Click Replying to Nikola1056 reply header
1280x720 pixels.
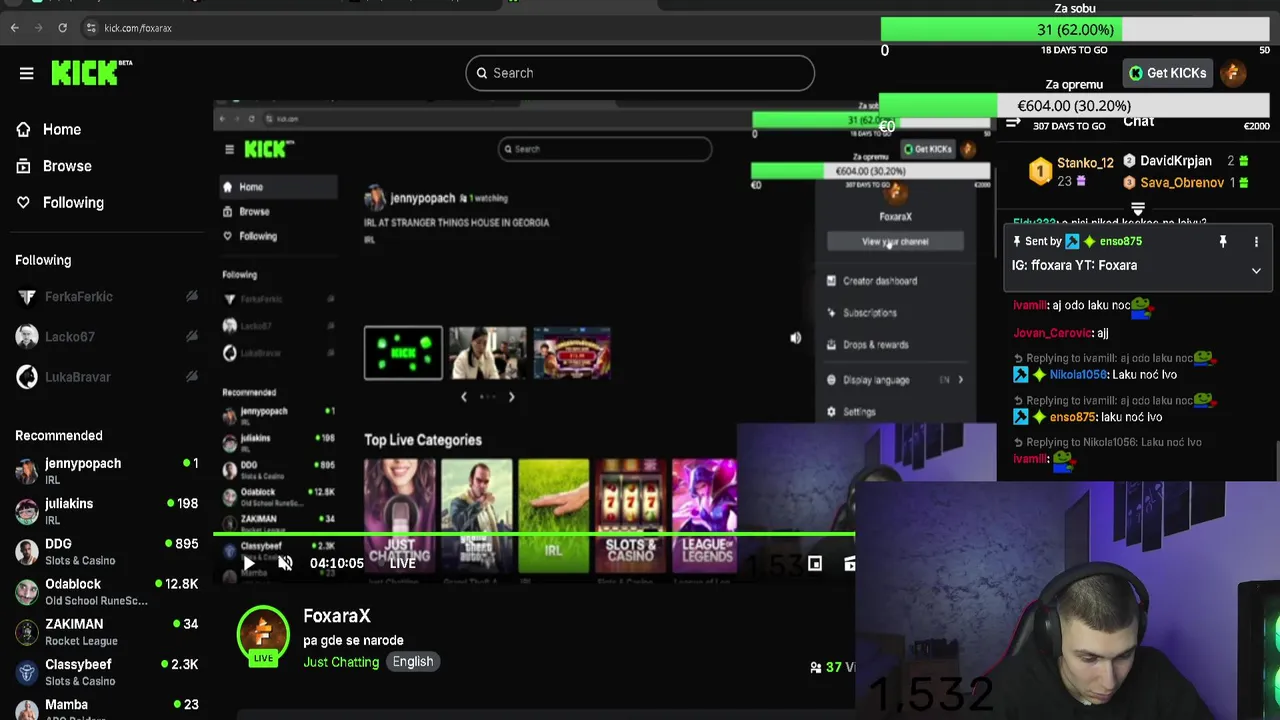coord(1108,442)
